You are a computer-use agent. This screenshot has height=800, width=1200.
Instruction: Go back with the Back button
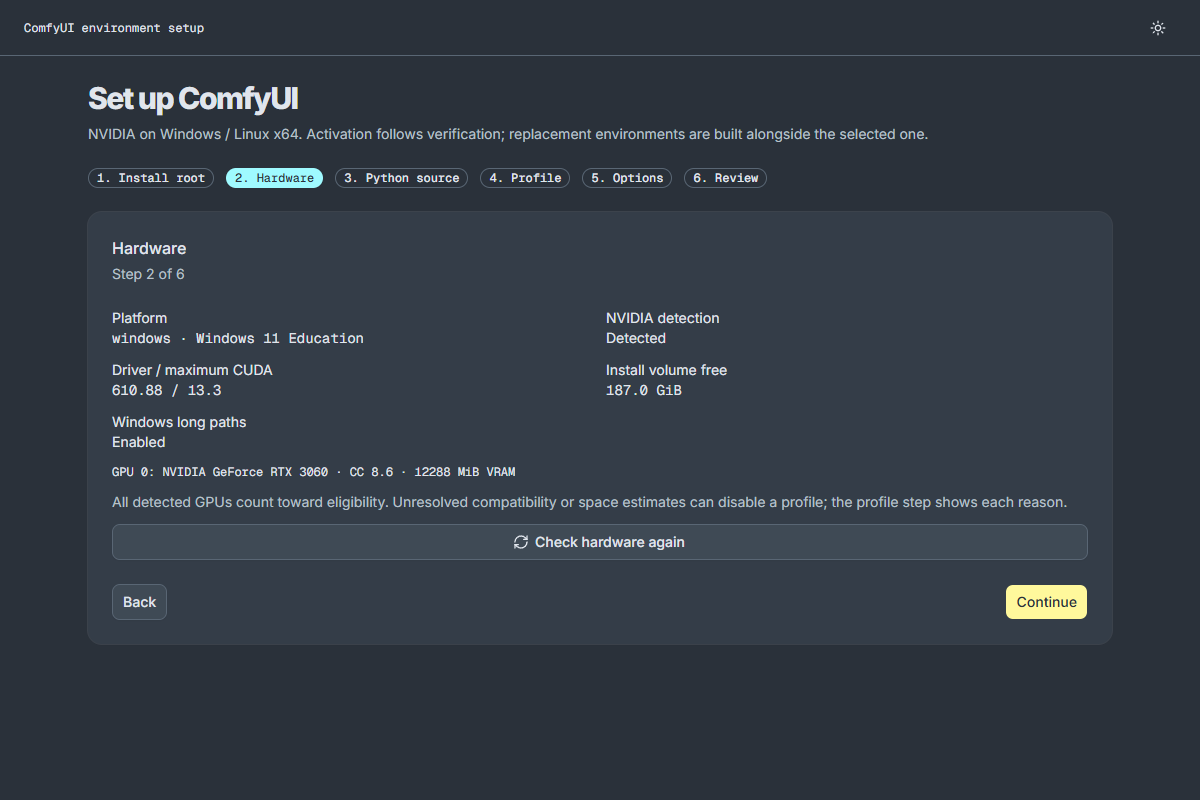coord(139,602)
